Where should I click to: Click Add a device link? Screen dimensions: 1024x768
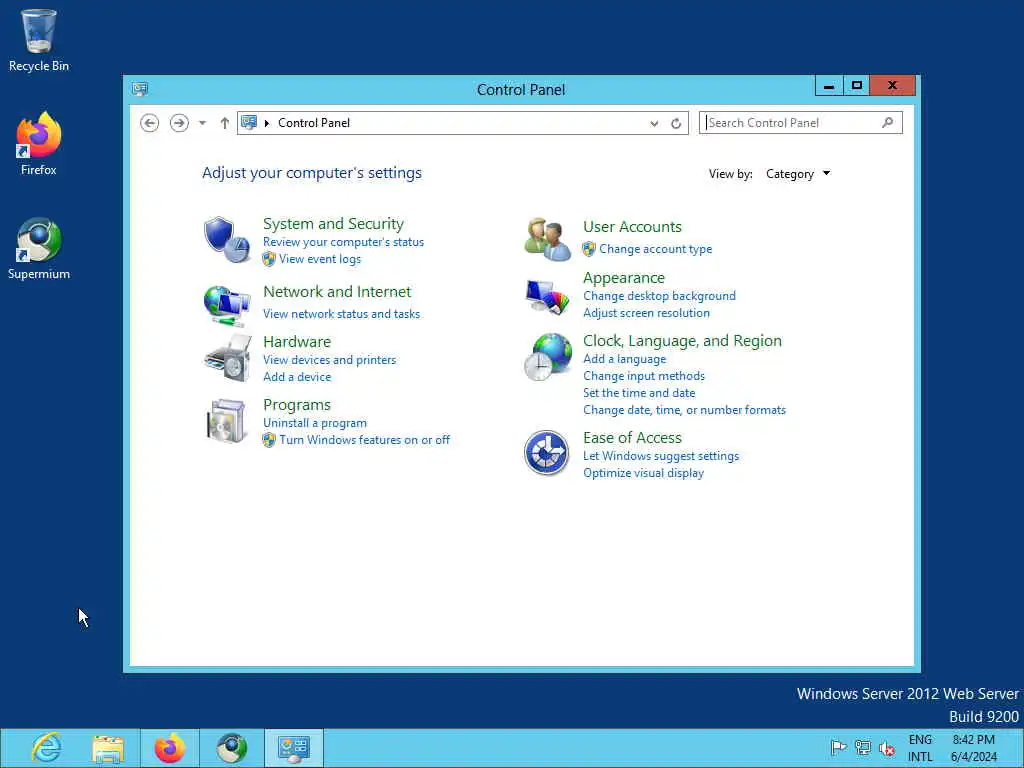pyautogui.click(x=296, y=377)
